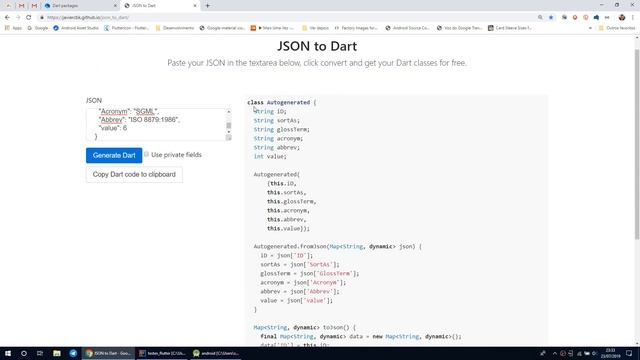
Task: Show hidden system tray icons
Action: 554,353
